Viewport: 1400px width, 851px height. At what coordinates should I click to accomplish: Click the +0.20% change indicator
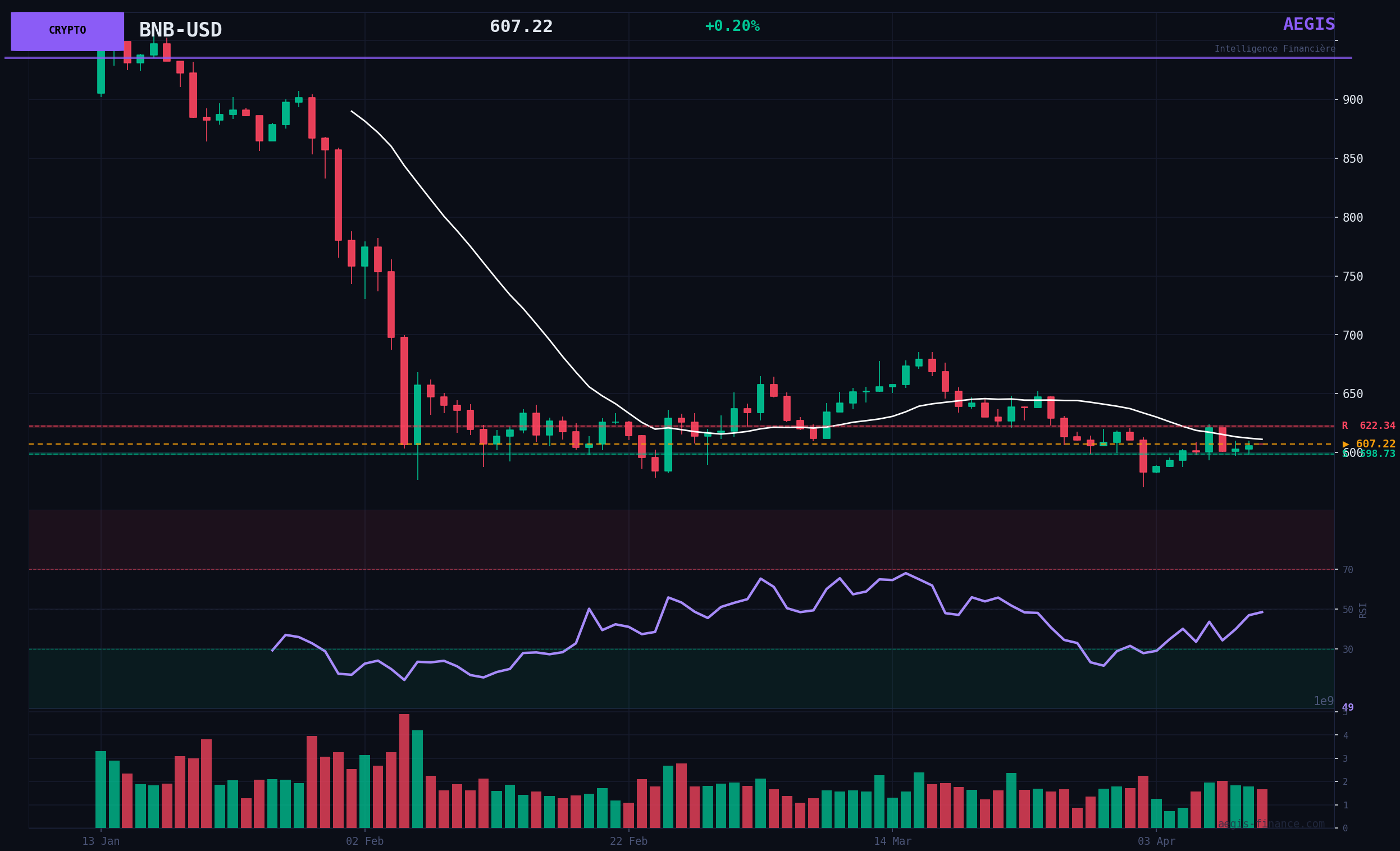pyautogui.click(x=731, y=26)
